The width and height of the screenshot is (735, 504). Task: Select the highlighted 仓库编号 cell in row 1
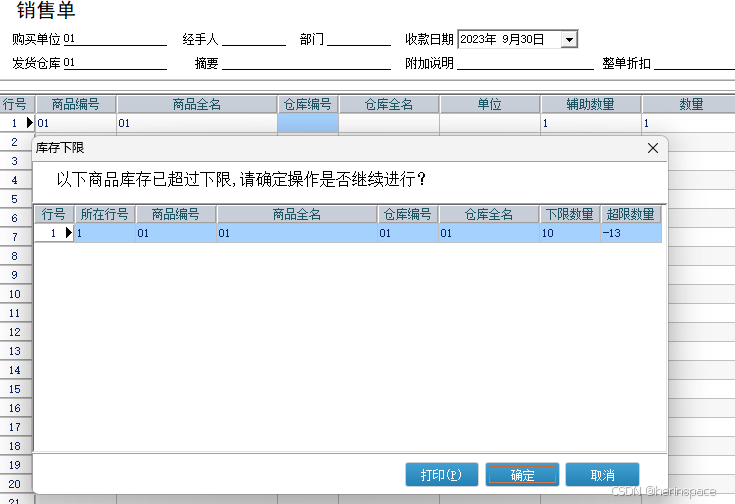point(308,123)
